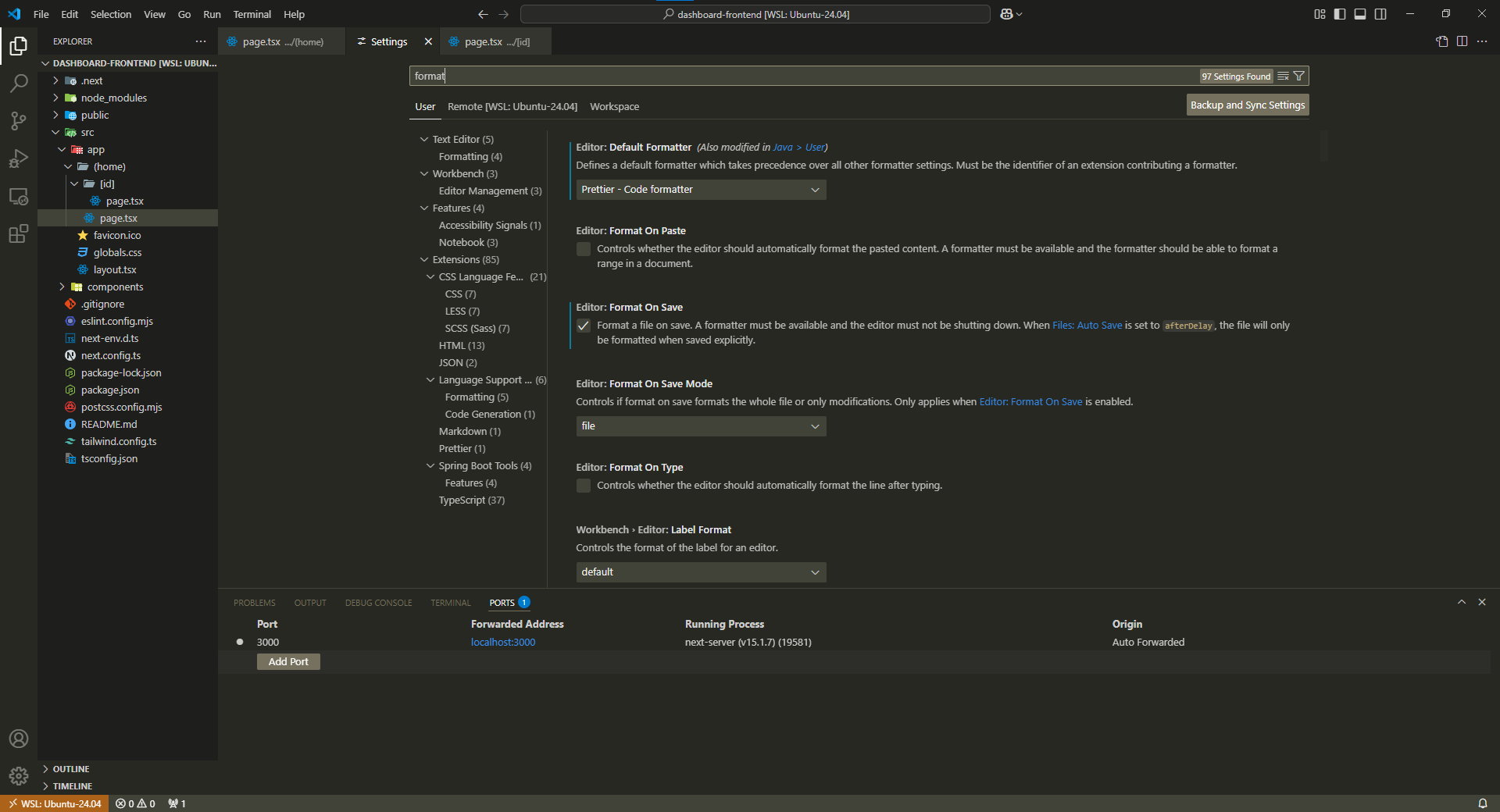
Task: Switch to the Workspace settings tab
Action: coord(614,106)
